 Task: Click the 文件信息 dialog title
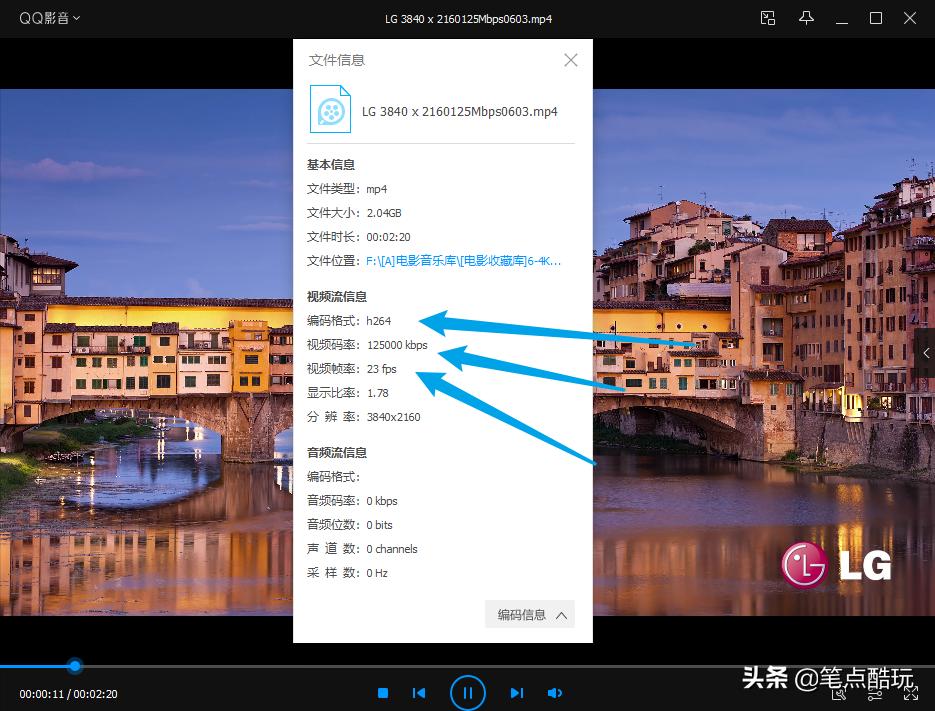336,60
